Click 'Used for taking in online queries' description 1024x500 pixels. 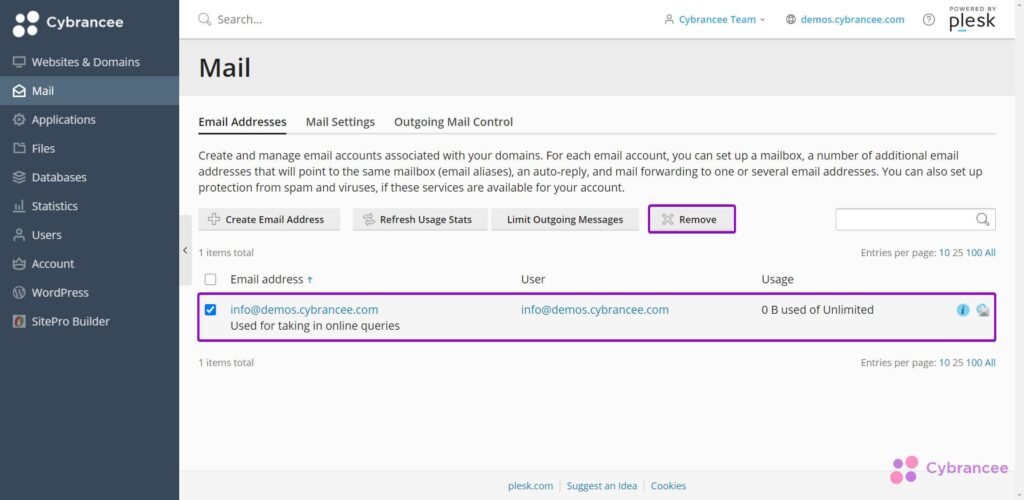(315, 325)
